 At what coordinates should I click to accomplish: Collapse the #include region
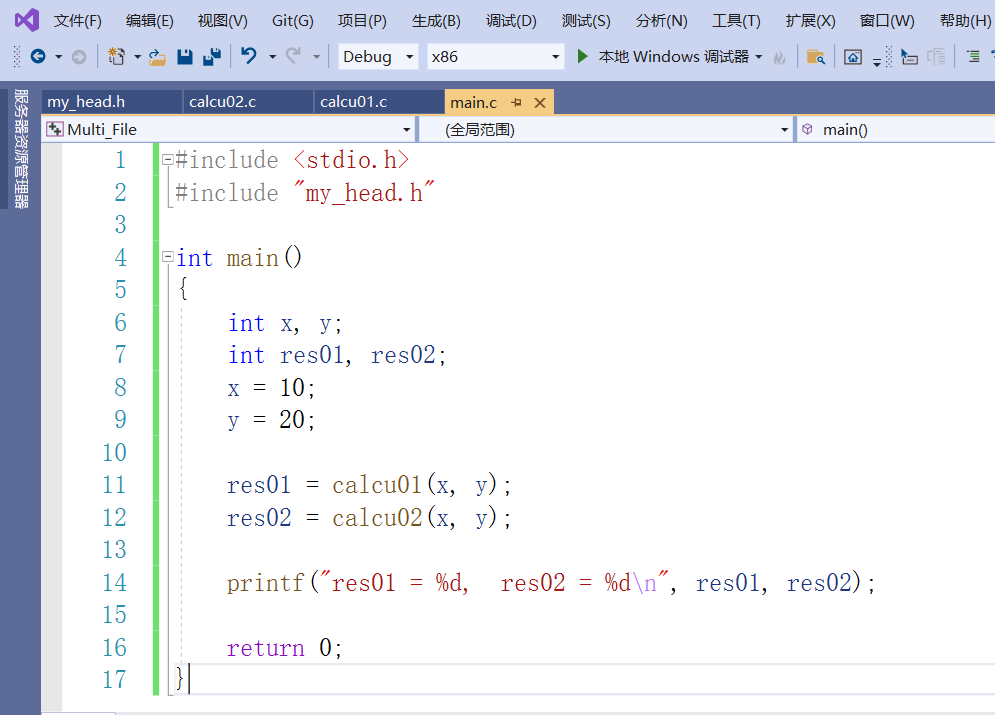pos(168,160)
